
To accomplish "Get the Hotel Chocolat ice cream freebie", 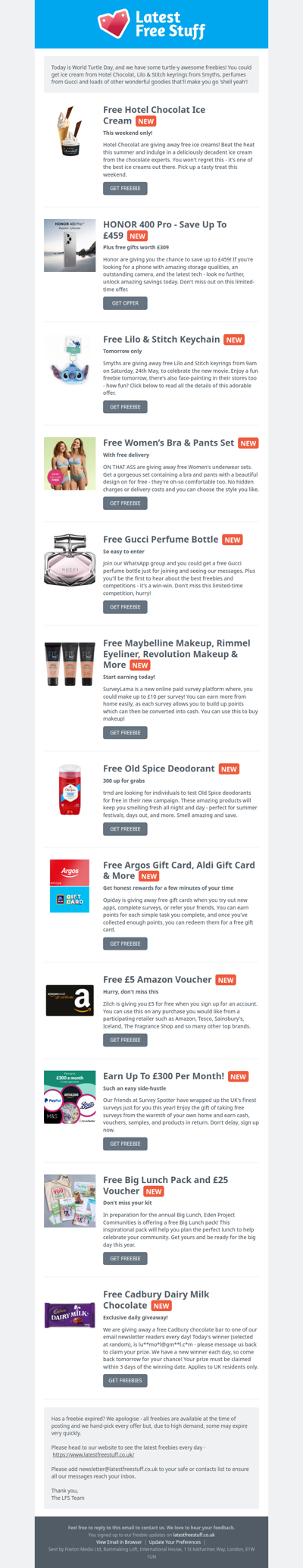I will coord(125,188).
